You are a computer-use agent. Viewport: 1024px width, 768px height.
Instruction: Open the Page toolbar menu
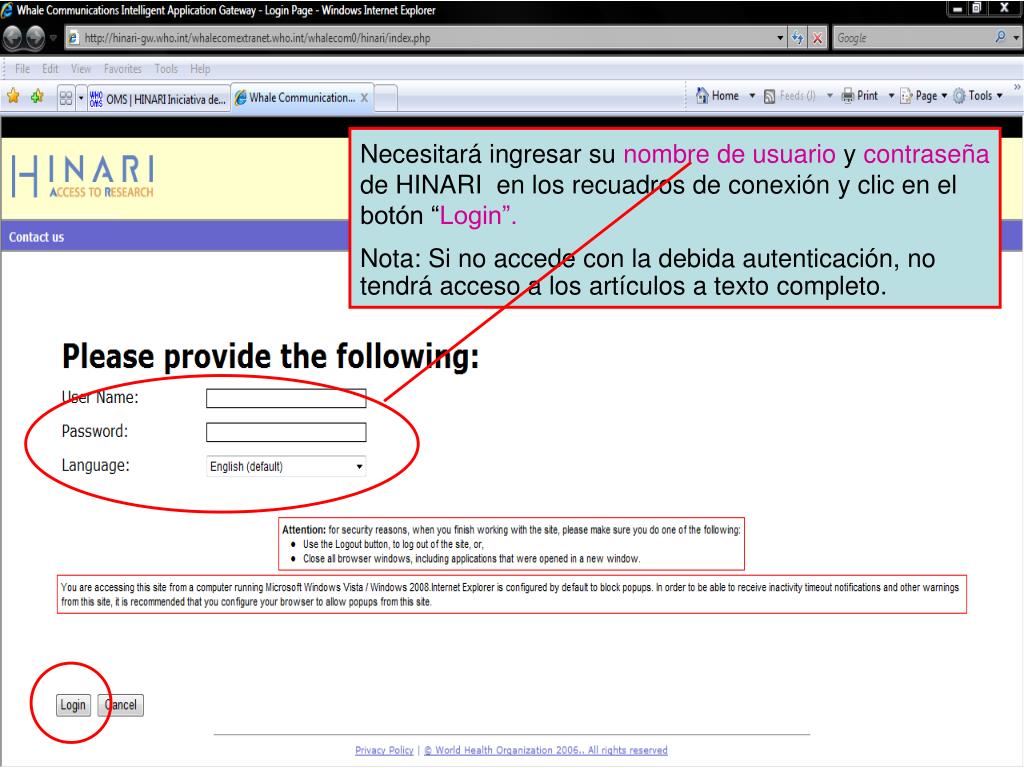coord(923,96)
